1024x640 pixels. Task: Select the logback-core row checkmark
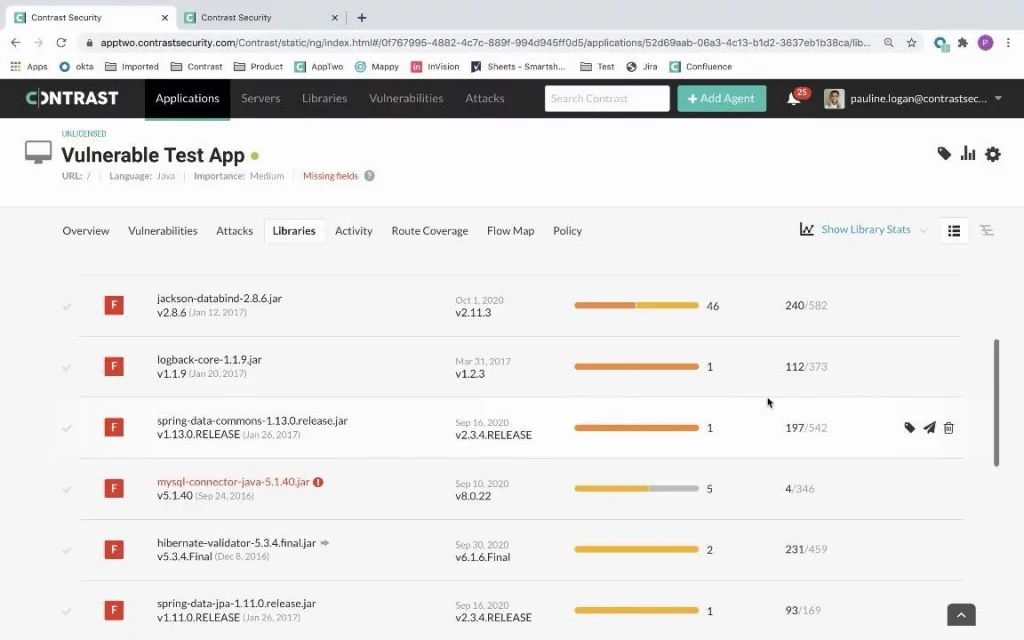click(67, 367)
